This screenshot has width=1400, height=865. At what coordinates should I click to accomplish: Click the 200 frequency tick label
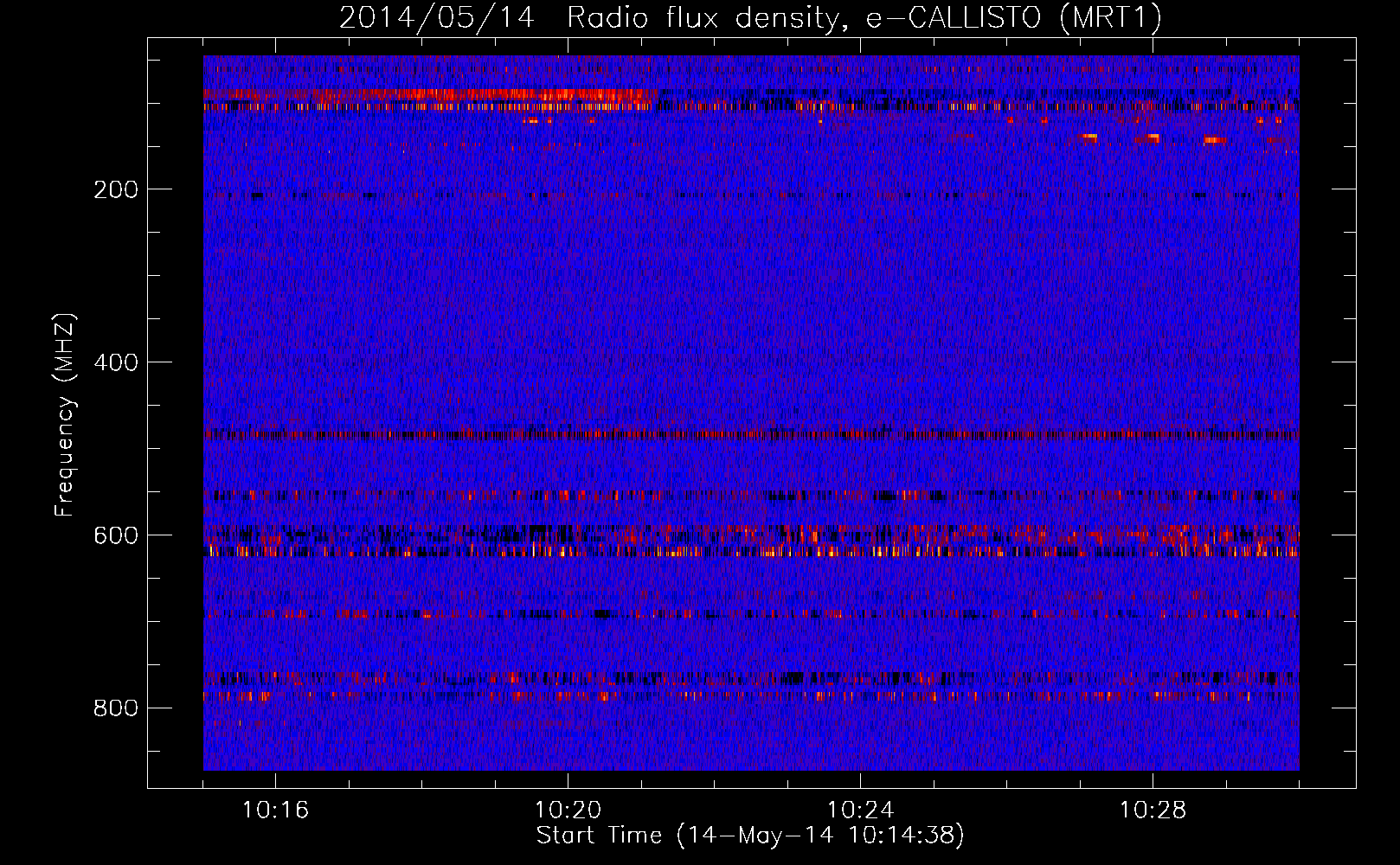tap(116, 189)
